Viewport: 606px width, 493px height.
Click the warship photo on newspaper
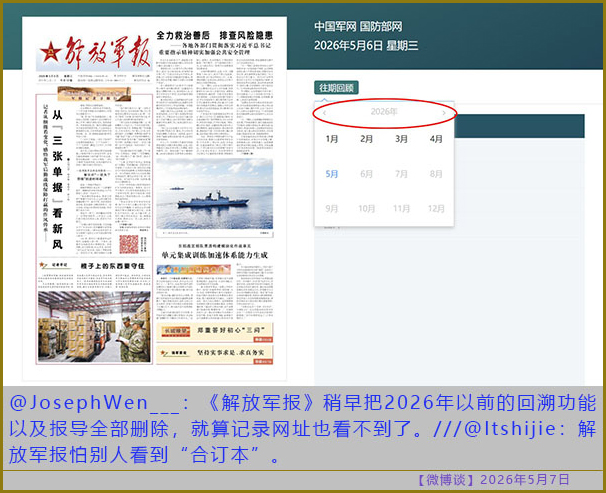(214, 194)
